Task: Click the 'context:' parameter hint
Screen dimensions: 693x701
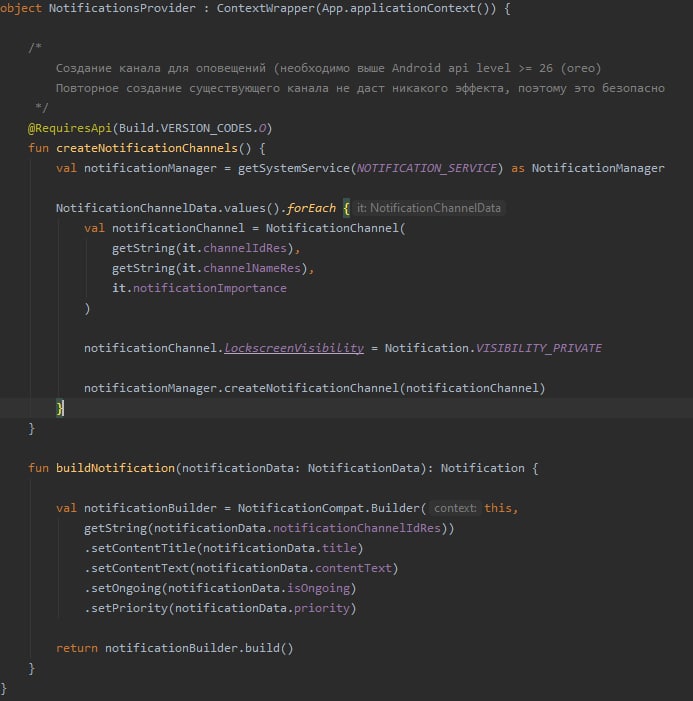Action: pyautogui.click(x=455, y=508)
